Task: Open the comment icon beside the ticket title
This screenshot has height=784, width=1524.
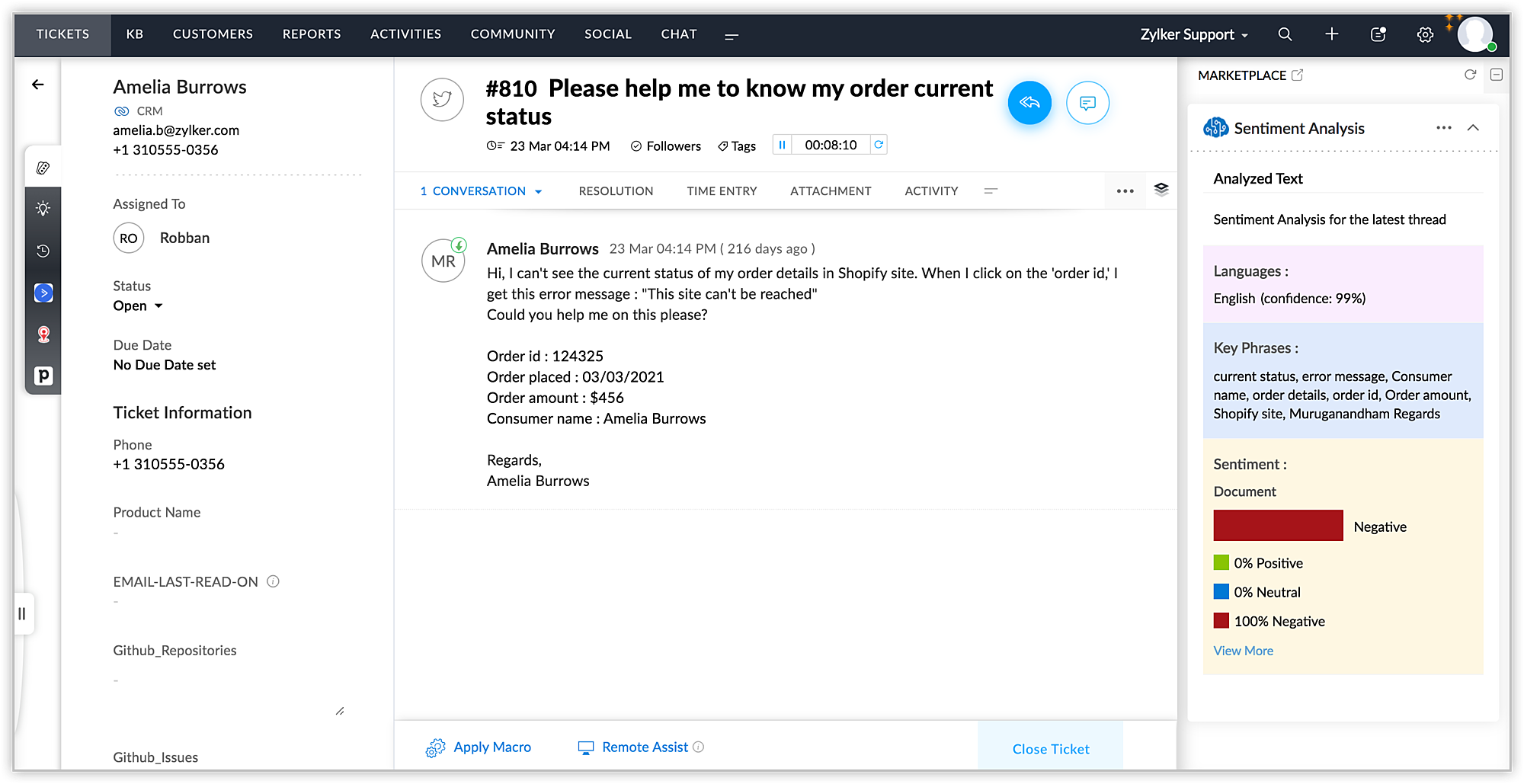Action: pyautogui.click(x=1087, y=103)
